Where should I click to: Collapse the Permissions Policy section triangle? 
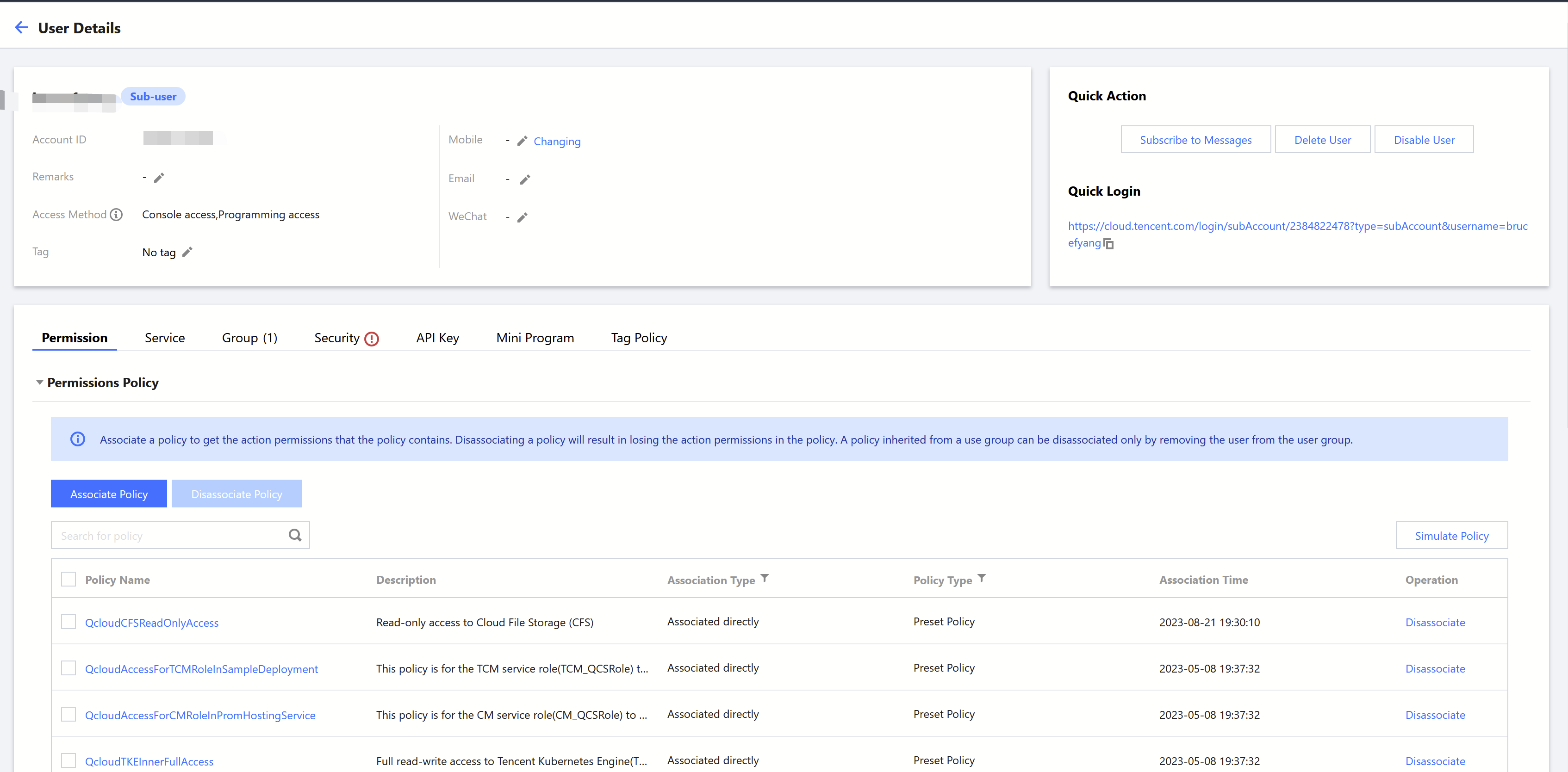[39, 383]
